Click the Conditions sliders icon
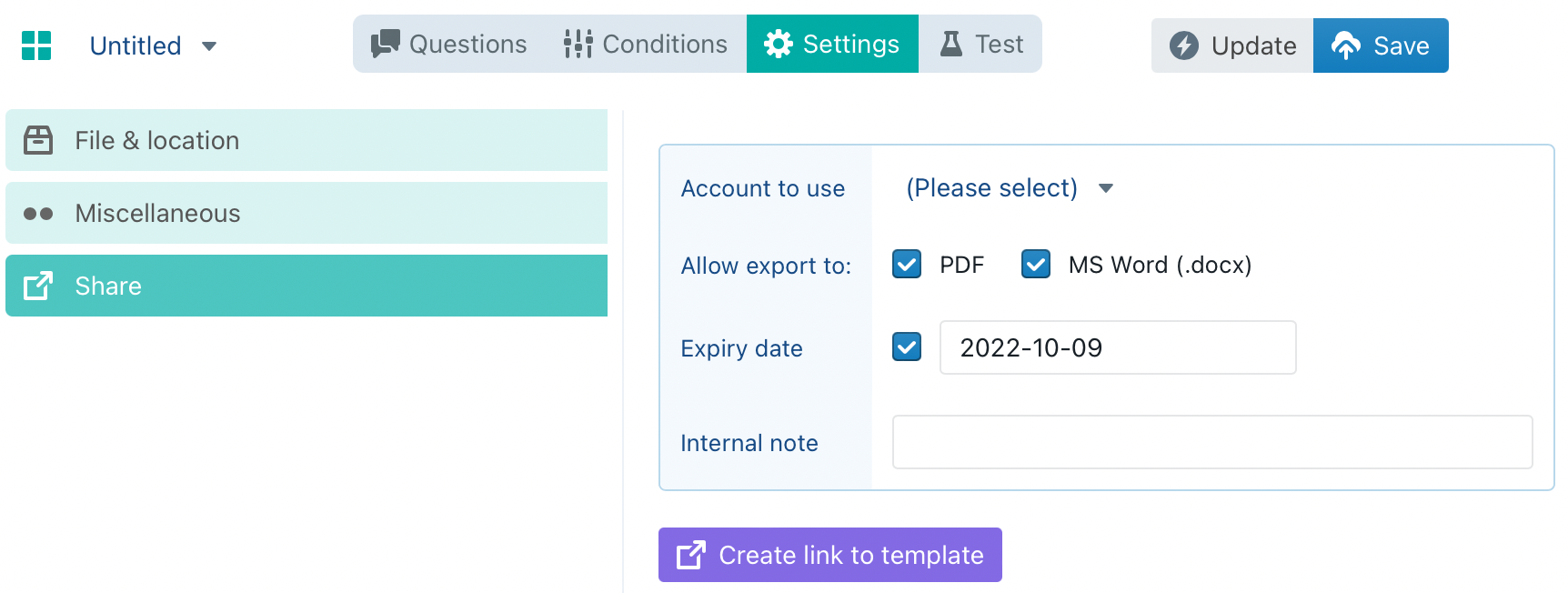 [578, 44]
